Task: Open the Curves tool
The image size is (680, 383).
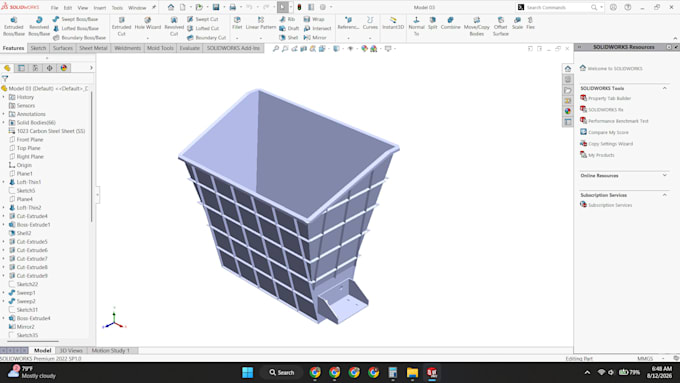Action: (x=370, y=23)
